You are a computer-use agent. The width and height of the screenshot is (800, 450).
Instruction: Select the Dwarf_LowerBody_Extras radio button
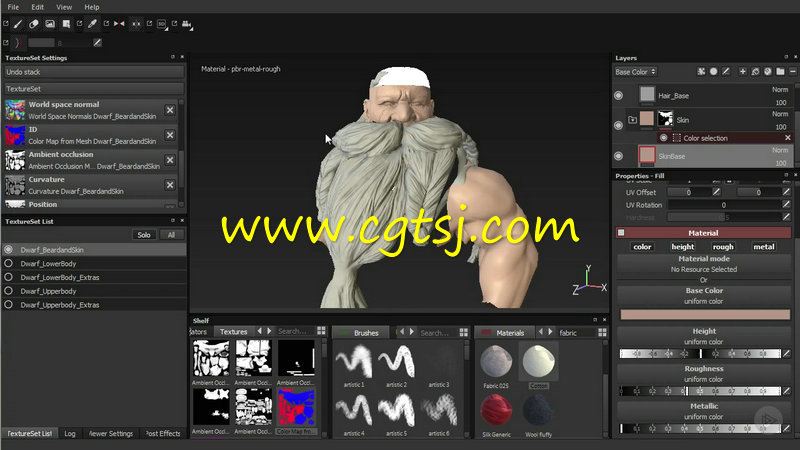(9, 277)
